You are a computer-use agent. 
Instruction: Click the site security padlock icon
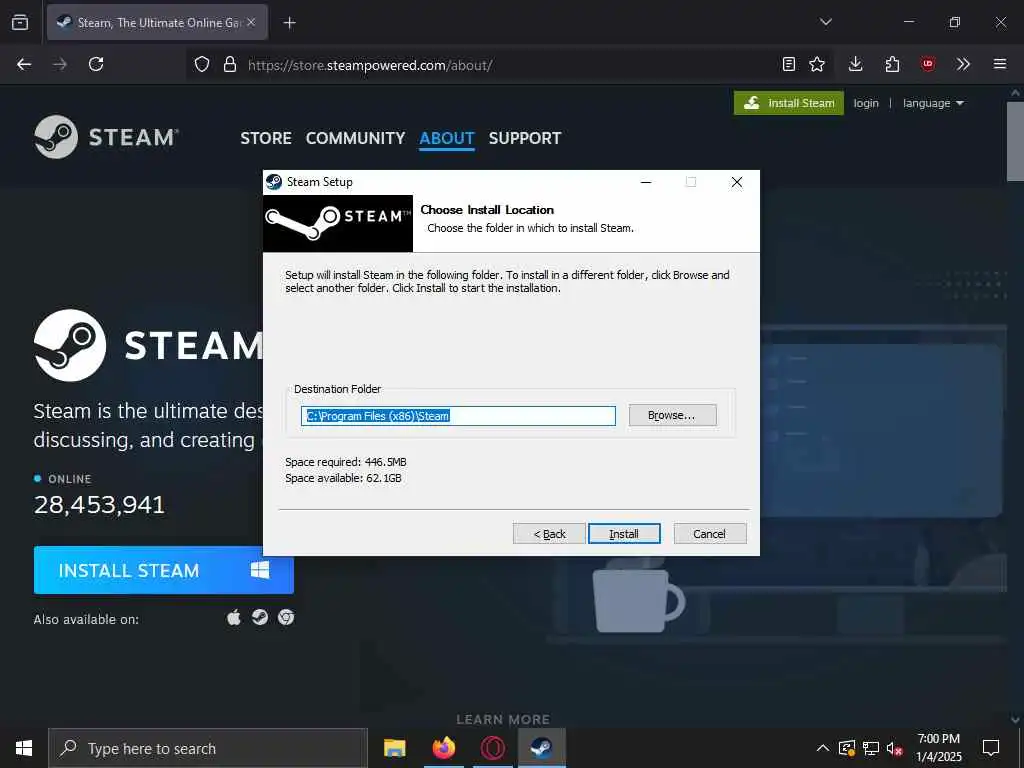(x=230, y=64)
